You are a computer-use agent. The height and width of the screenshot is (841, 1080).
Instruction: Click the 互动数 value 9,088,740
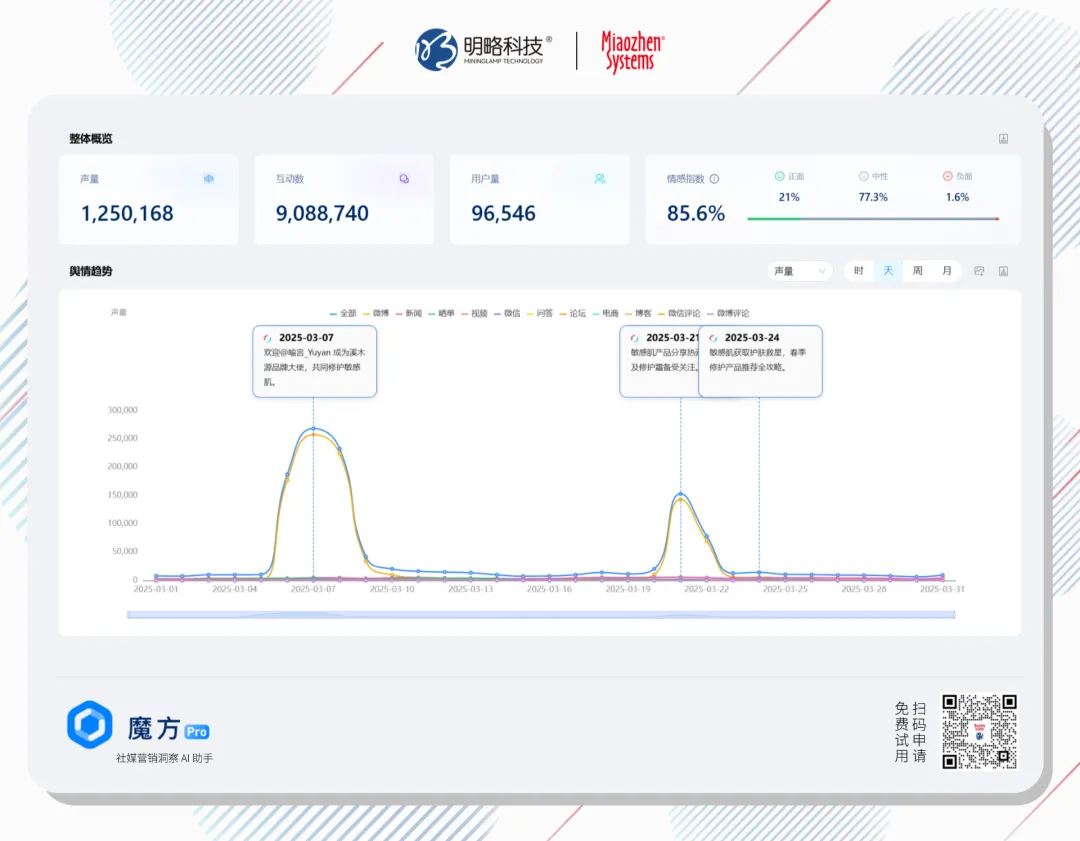(x=322, y=214)
